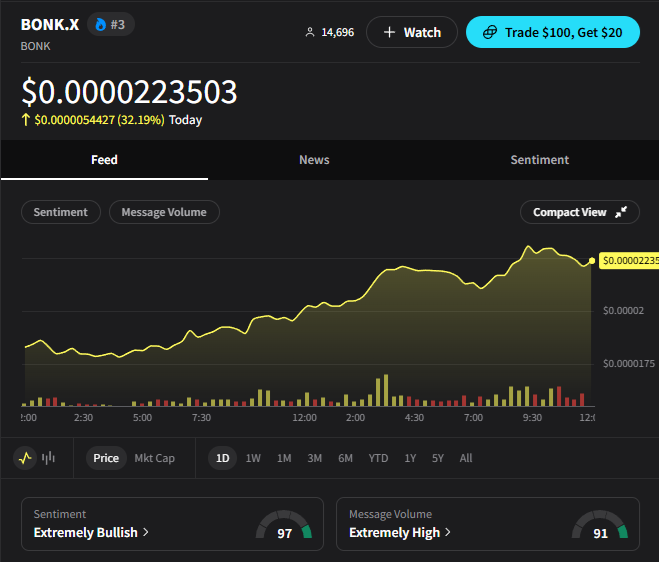Click the 12:00 time axis label
659x562 pixels.
[x=304, y=418]
